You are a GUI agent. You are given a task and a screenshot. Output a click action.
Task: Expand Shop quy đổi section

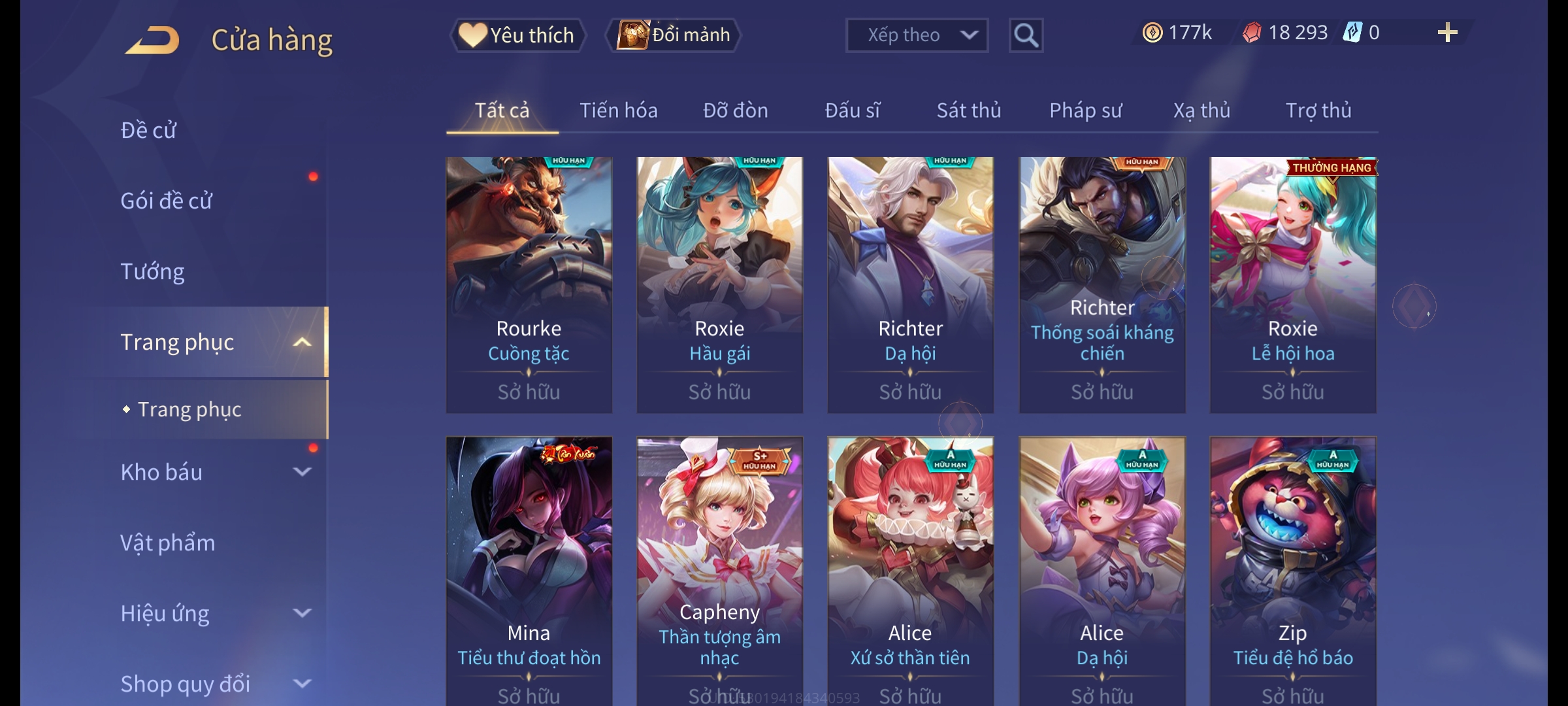click(x=302, y=683)
